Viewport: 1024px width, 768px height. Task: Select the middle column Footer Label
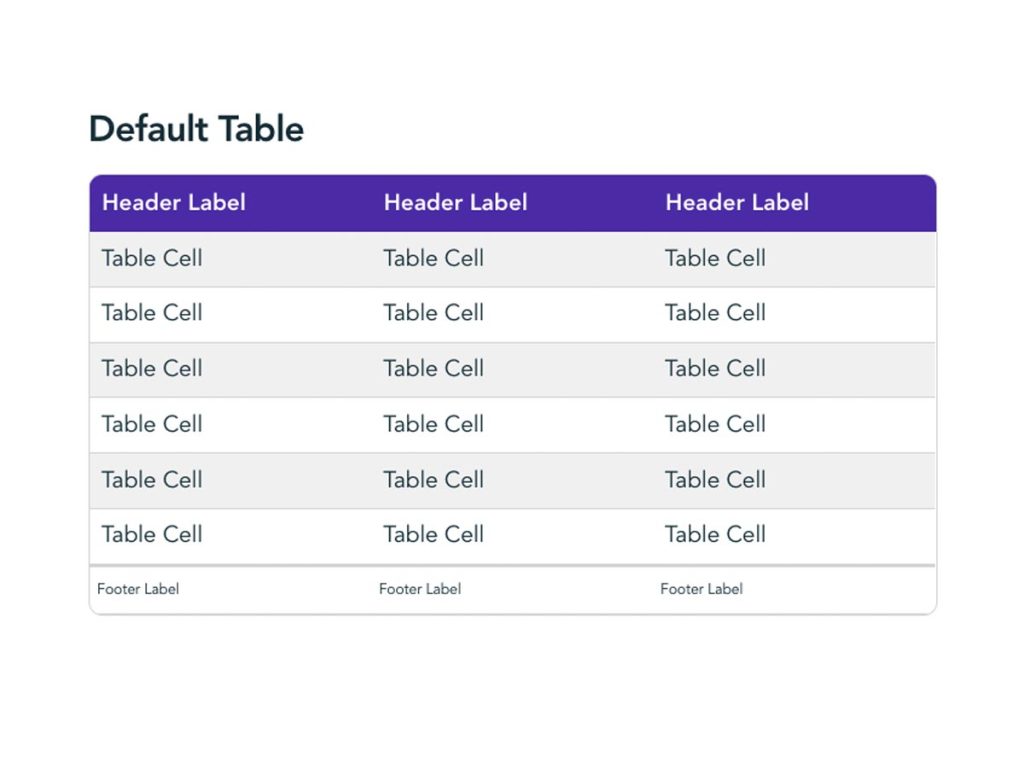coord(420,589)
